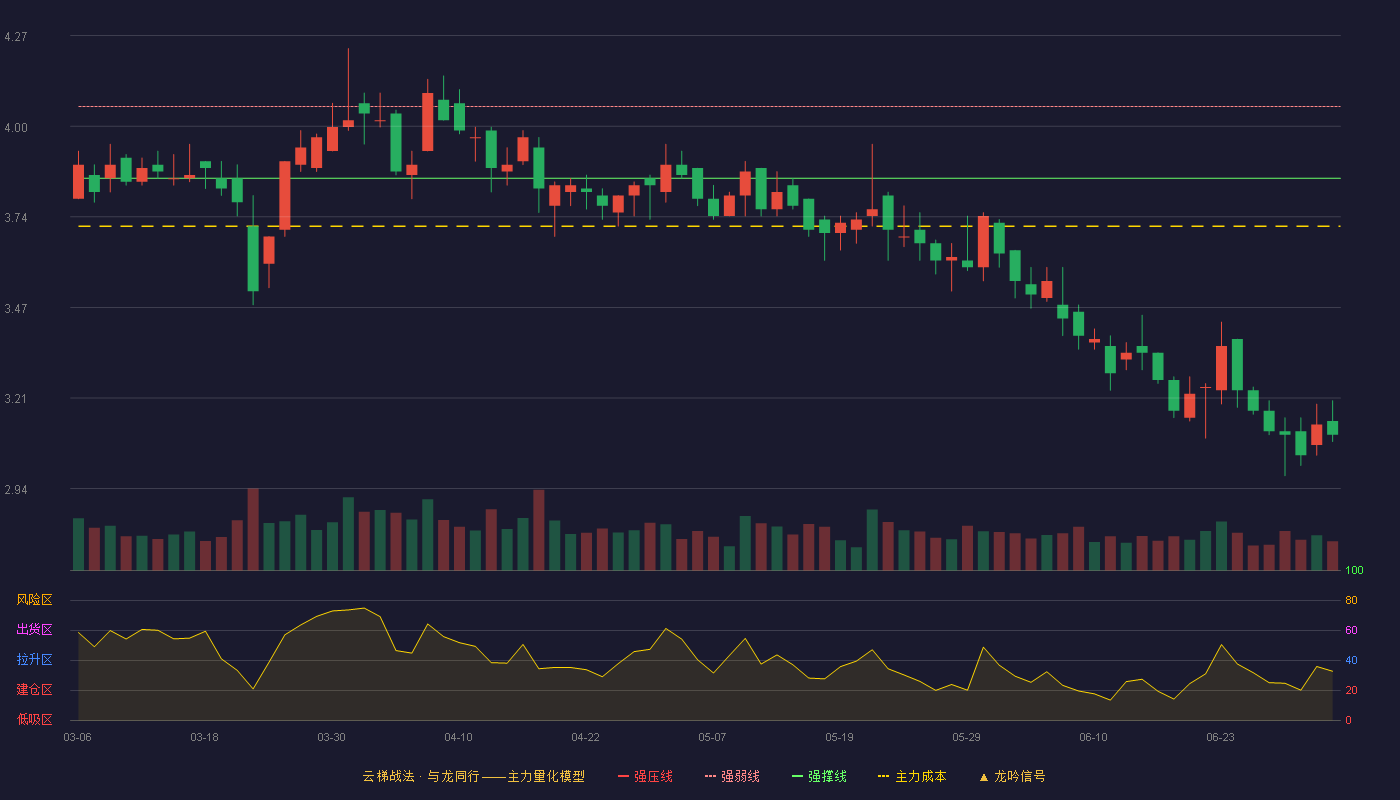
Task: Click the 低吸区 zone label
Action: [x=34, y=719]
